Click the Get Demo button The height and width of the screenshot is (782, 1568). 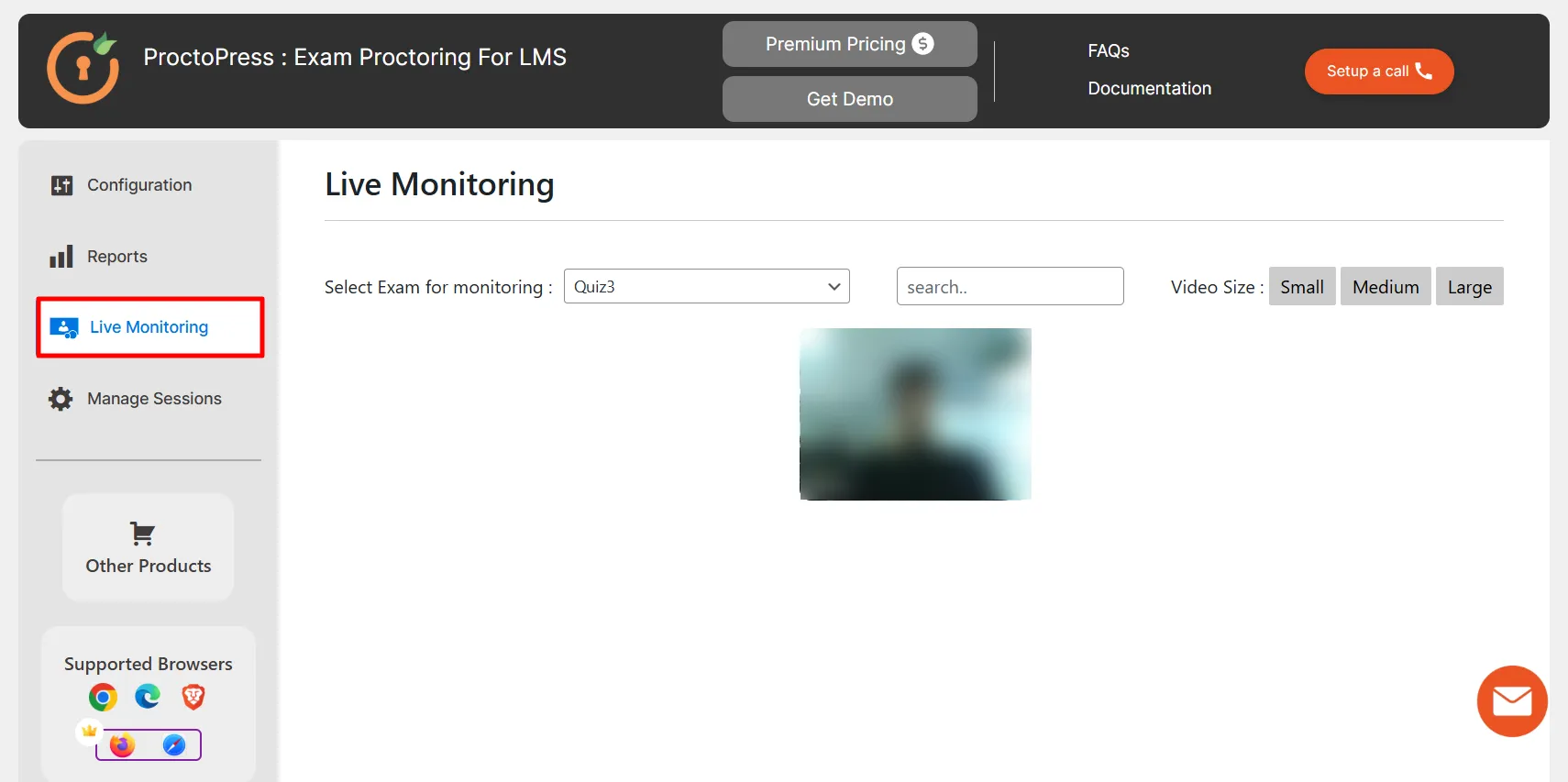click(850, 99)
